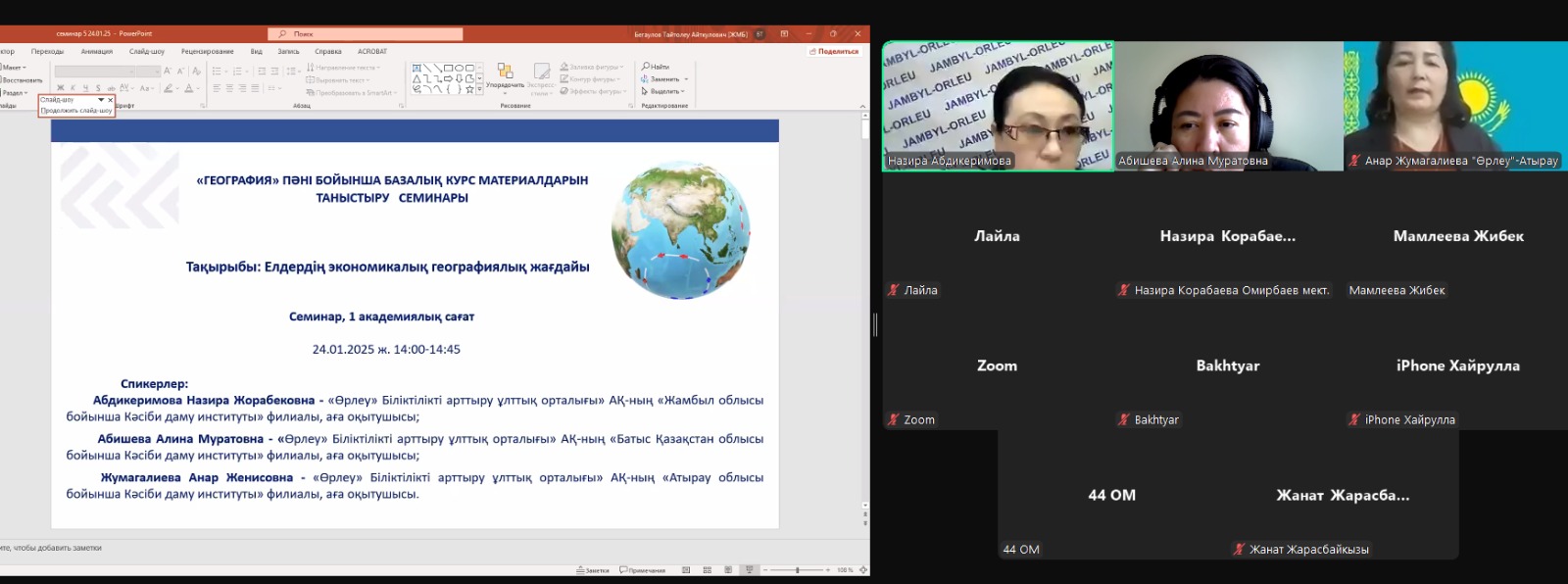Click the Упорядочить (Arrange) icon
1568x584 pixels.
pos(505,72)
